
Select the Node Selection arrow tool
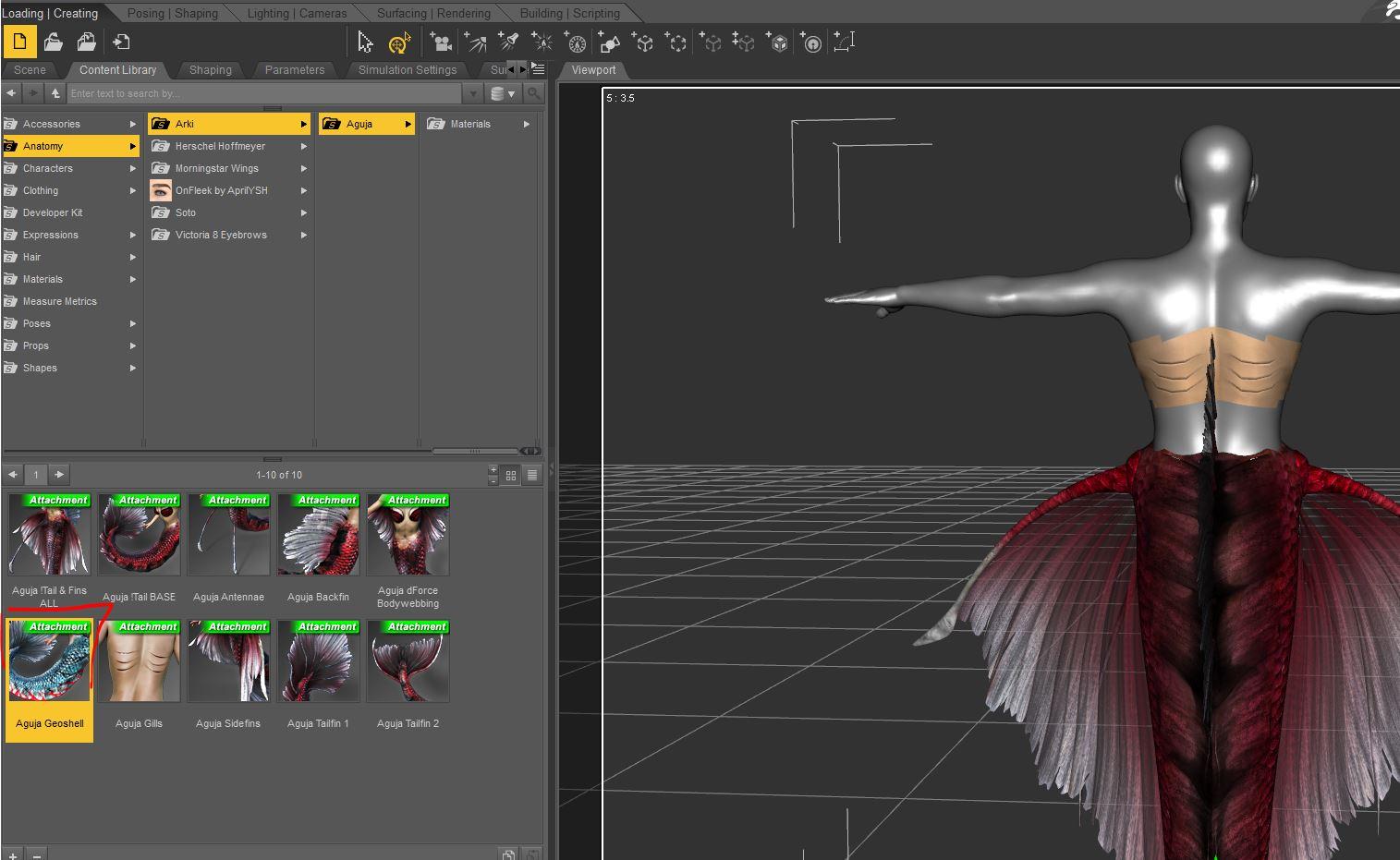coord(365,42)
